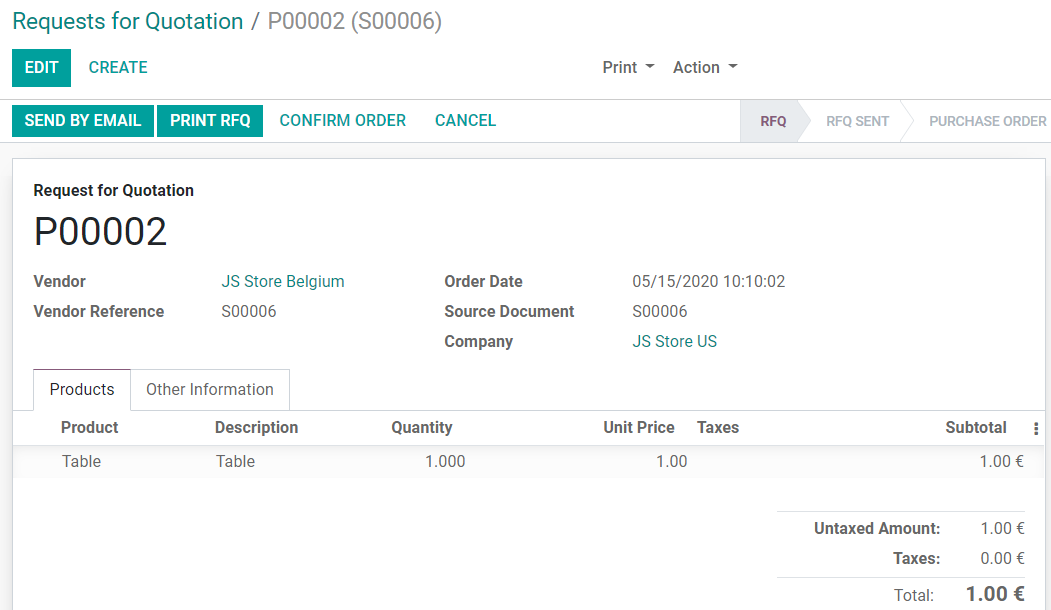This screenshot has height=610, width=1051.
Task: Click CONFIRM ORDER
Action: pyautogui.click(x=342, y=120)
